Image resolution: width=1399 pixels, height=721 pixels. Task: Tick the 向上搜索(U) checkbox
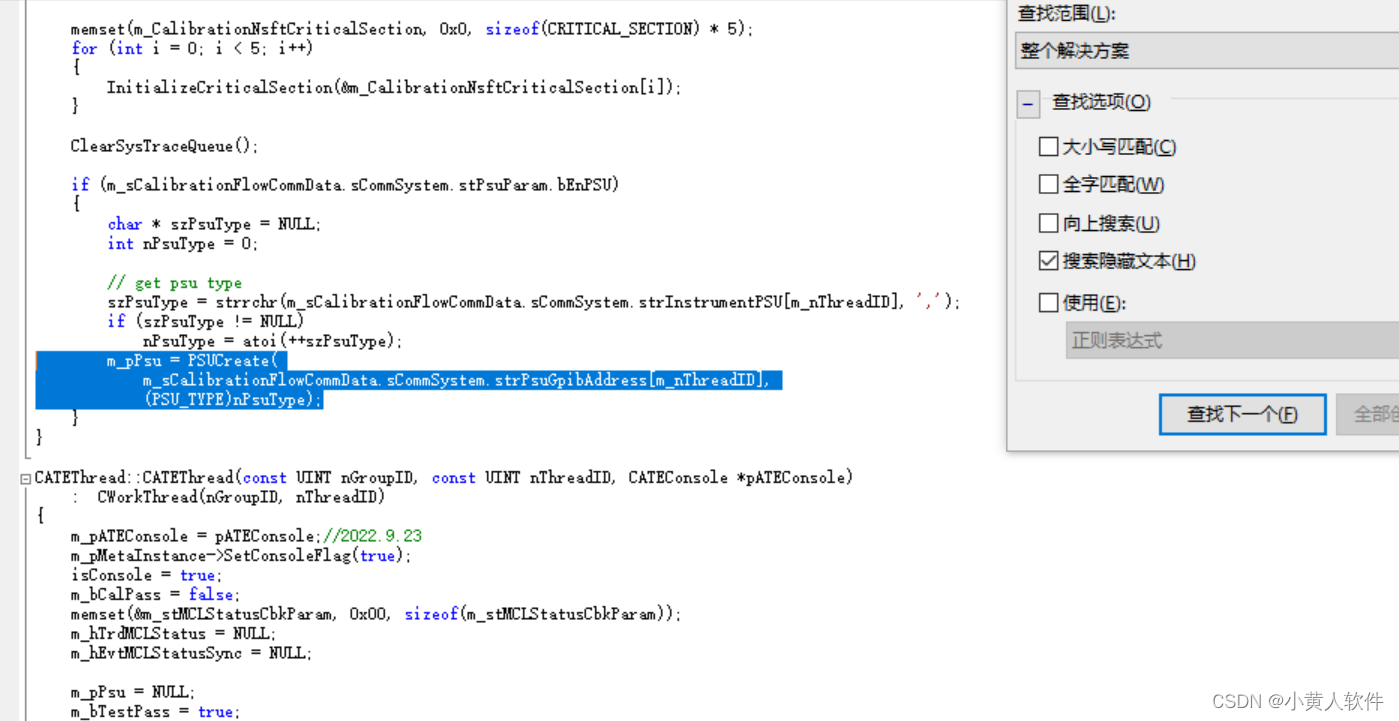(1048, 223)
